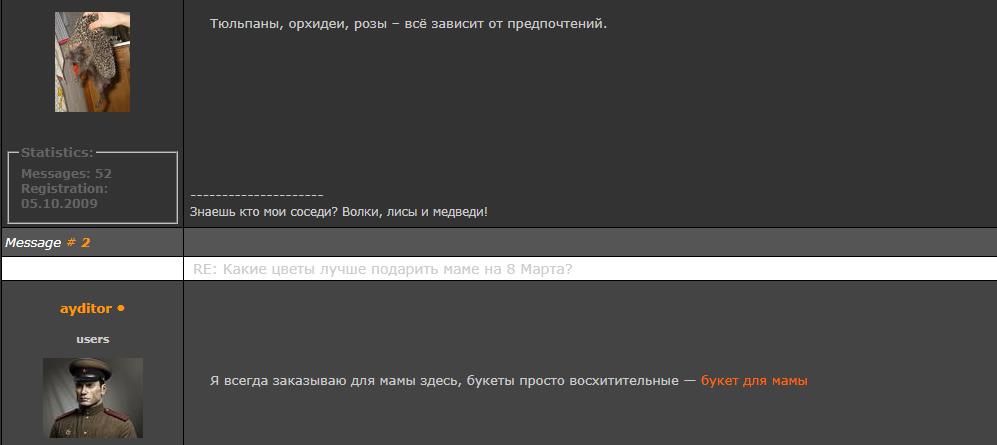Click the "Messages: 52" count
The height and width of the screenshot is (445, 997).
click(66, 174)
